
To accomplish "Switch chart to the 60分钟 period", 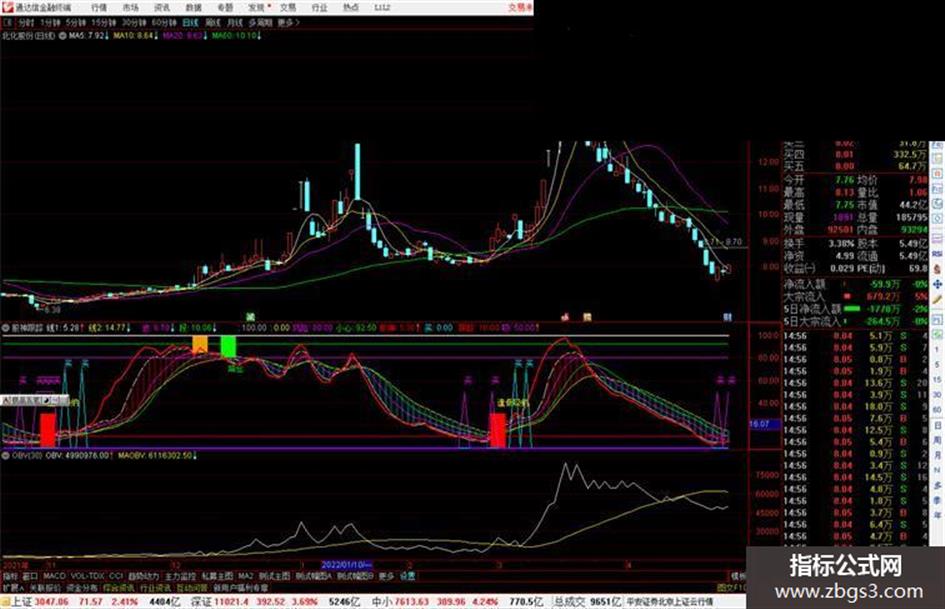I will pyautogui.click(x=164, y=22).
